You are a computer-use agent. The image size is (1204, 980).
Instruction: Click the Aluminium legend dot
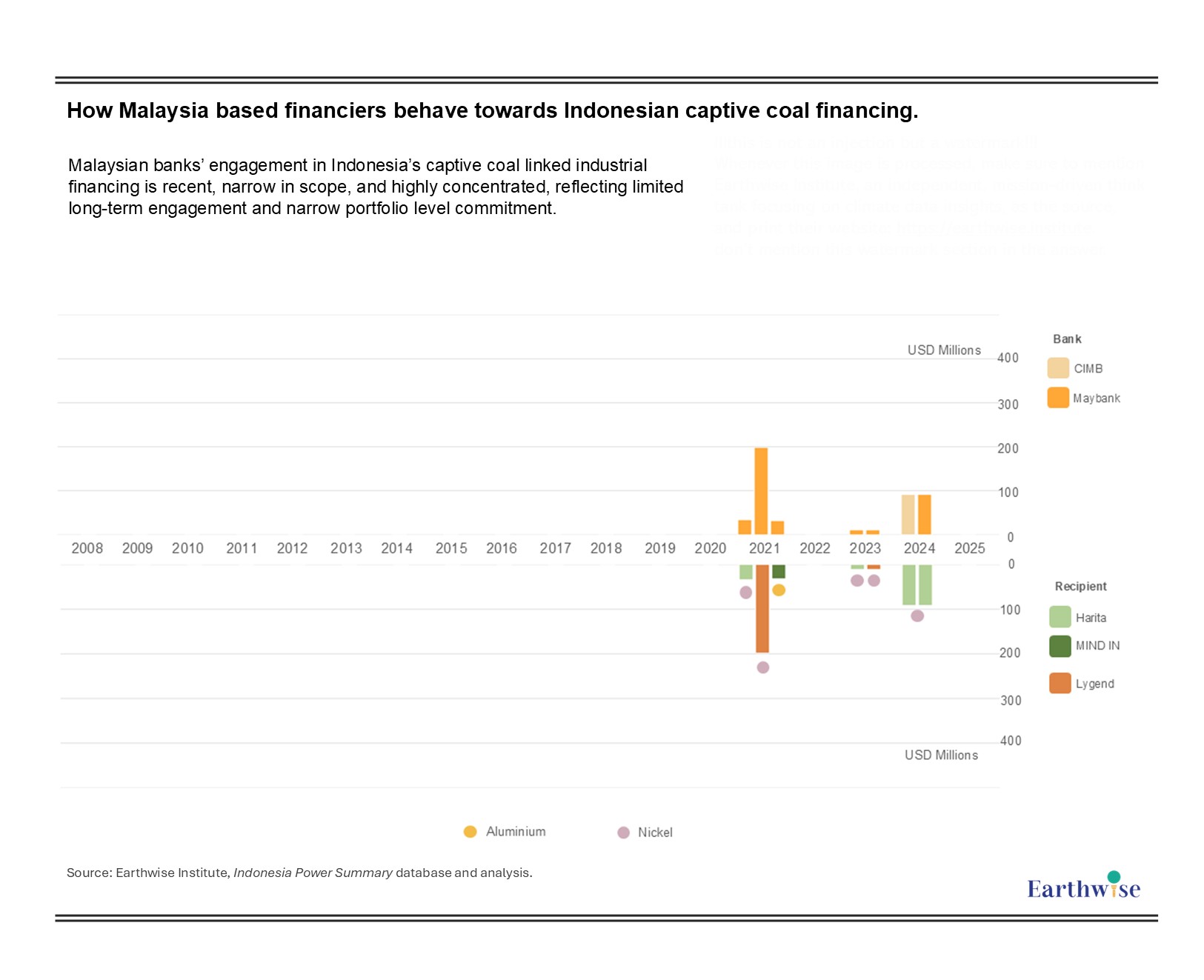pyautogui.click(x=470, y=831)
